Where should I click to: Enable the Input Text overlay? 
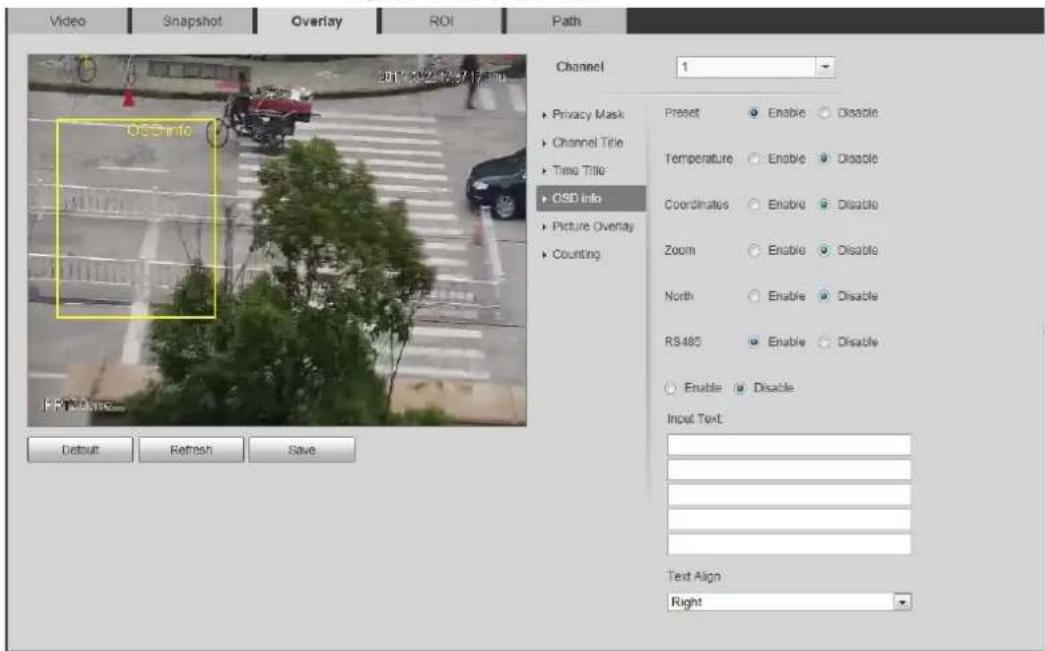pos(670,388)
